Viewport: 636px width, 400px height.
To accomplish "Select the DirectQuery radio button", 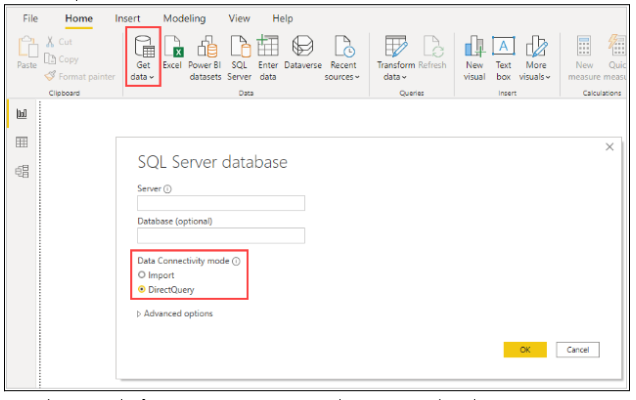I will coord(142,289).
